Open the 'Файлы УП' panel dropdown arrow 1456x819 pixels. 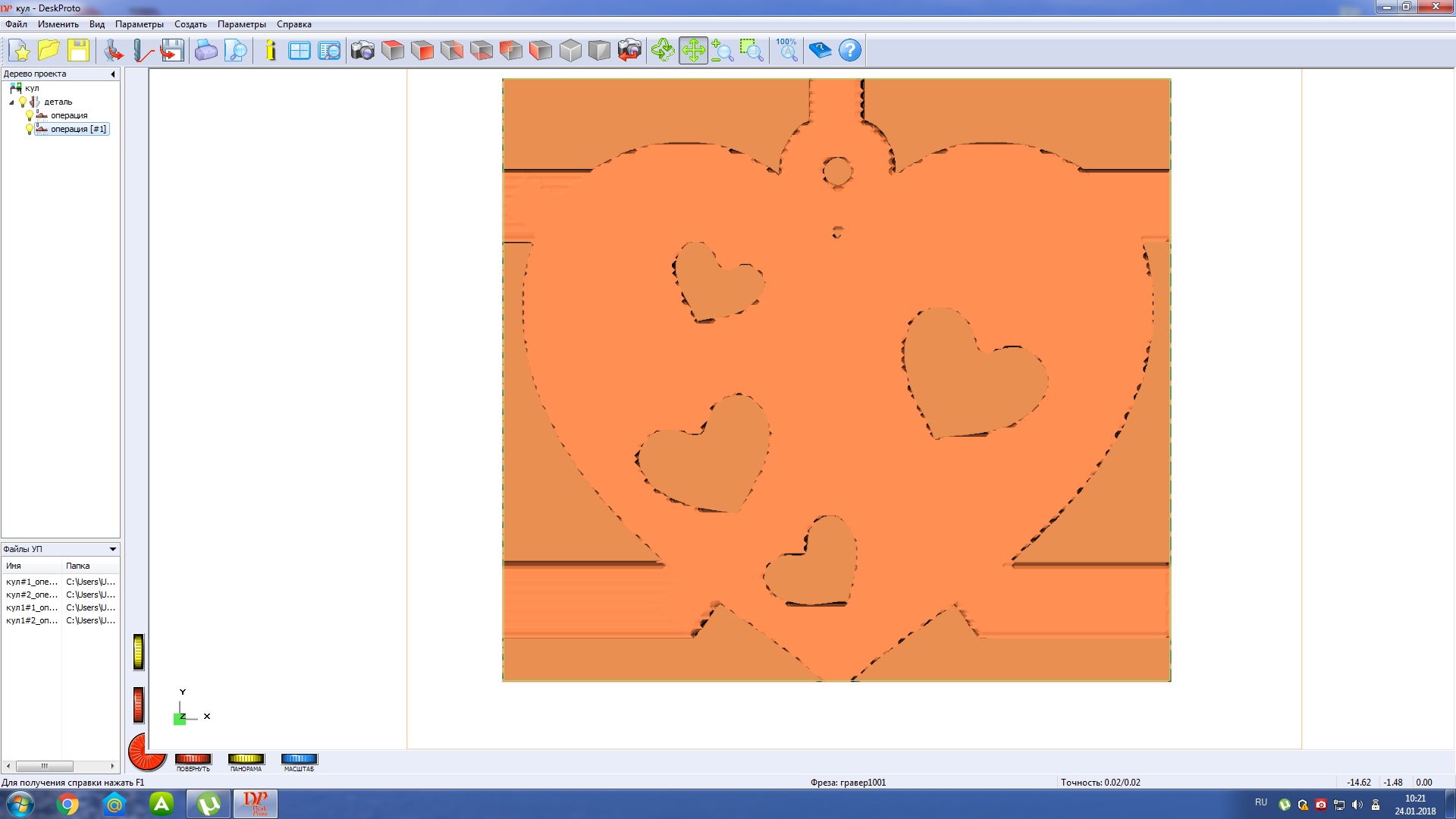coord(113,549)
